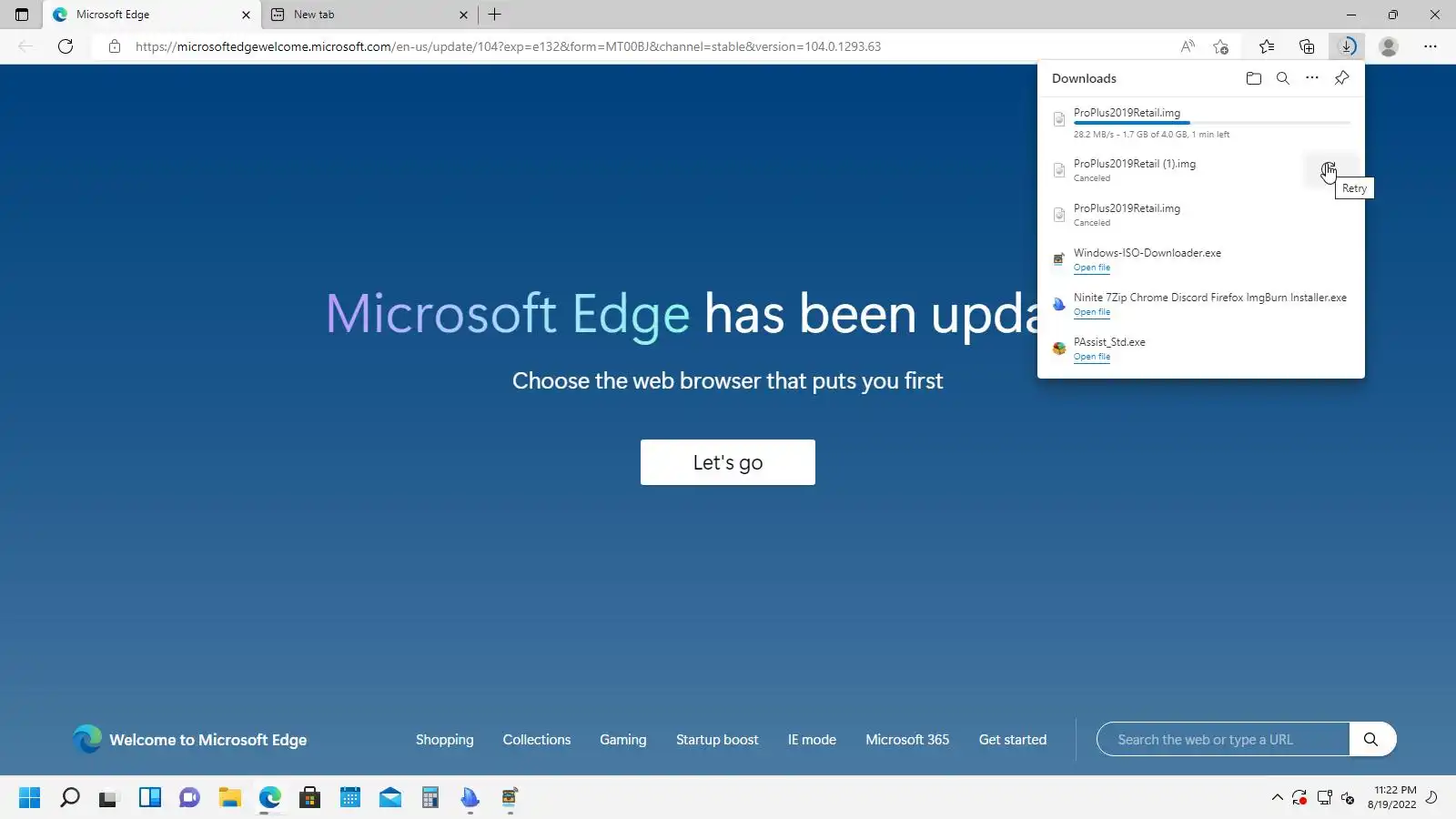This screenshot has height=819, width=1456.
Task: Click the active ProPlus2019Retail.img download progress bar
Action: click(1211, 123)
